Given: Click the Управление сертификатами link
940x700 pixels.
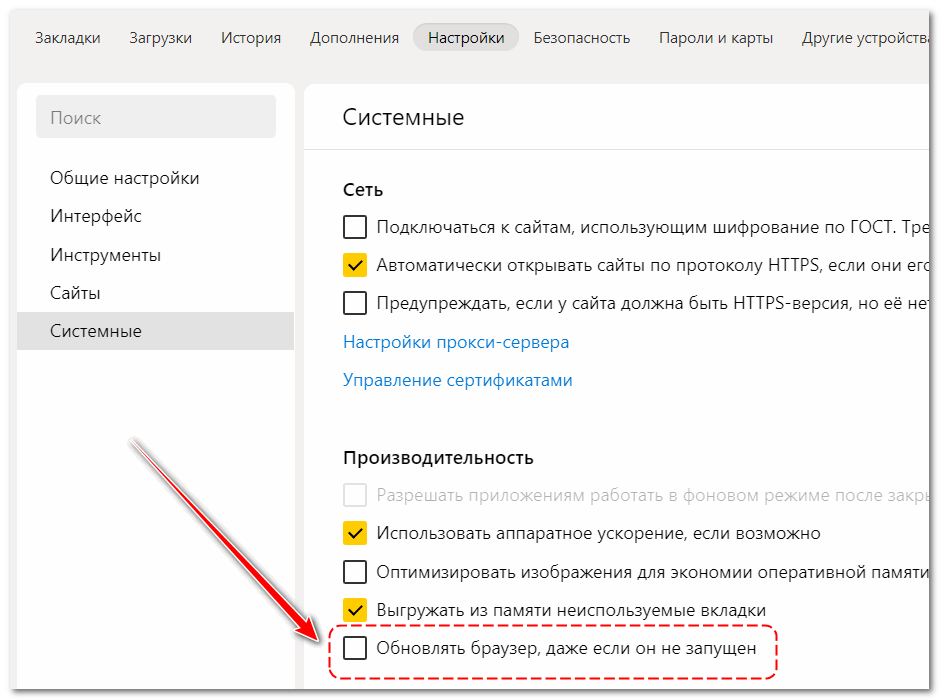Looking at the screenshot, I should pos(457,380).
